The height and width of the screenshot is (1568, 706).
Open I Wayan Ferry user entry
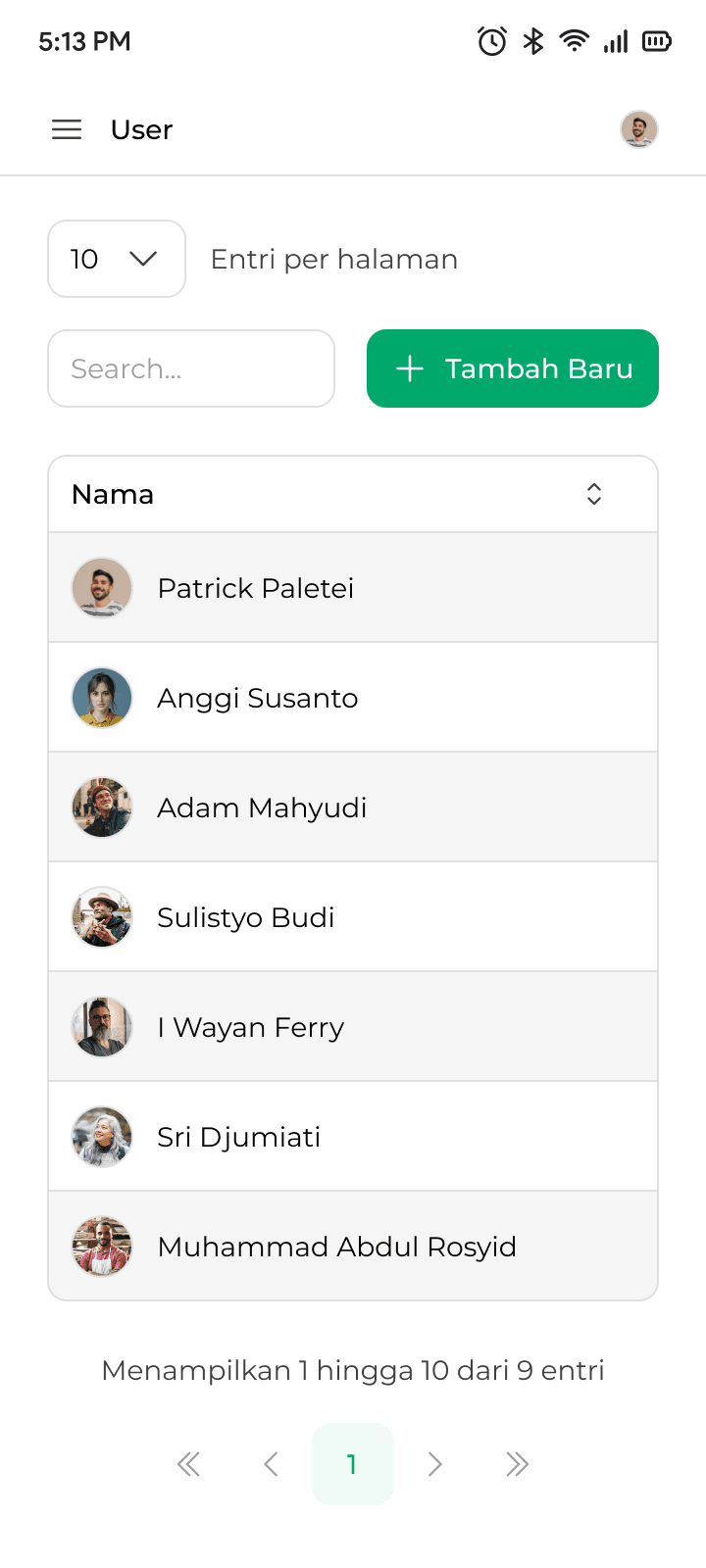coord(353,1027)
